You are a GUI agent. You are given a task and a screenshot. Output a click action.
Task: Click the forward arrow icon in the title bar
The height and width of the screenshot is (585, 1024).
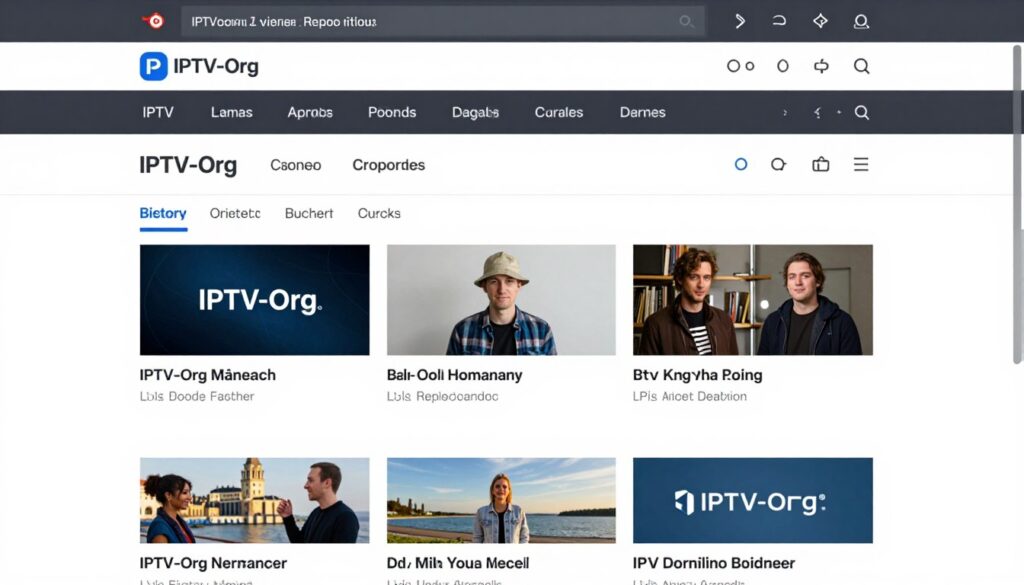(x=740, y=21)
